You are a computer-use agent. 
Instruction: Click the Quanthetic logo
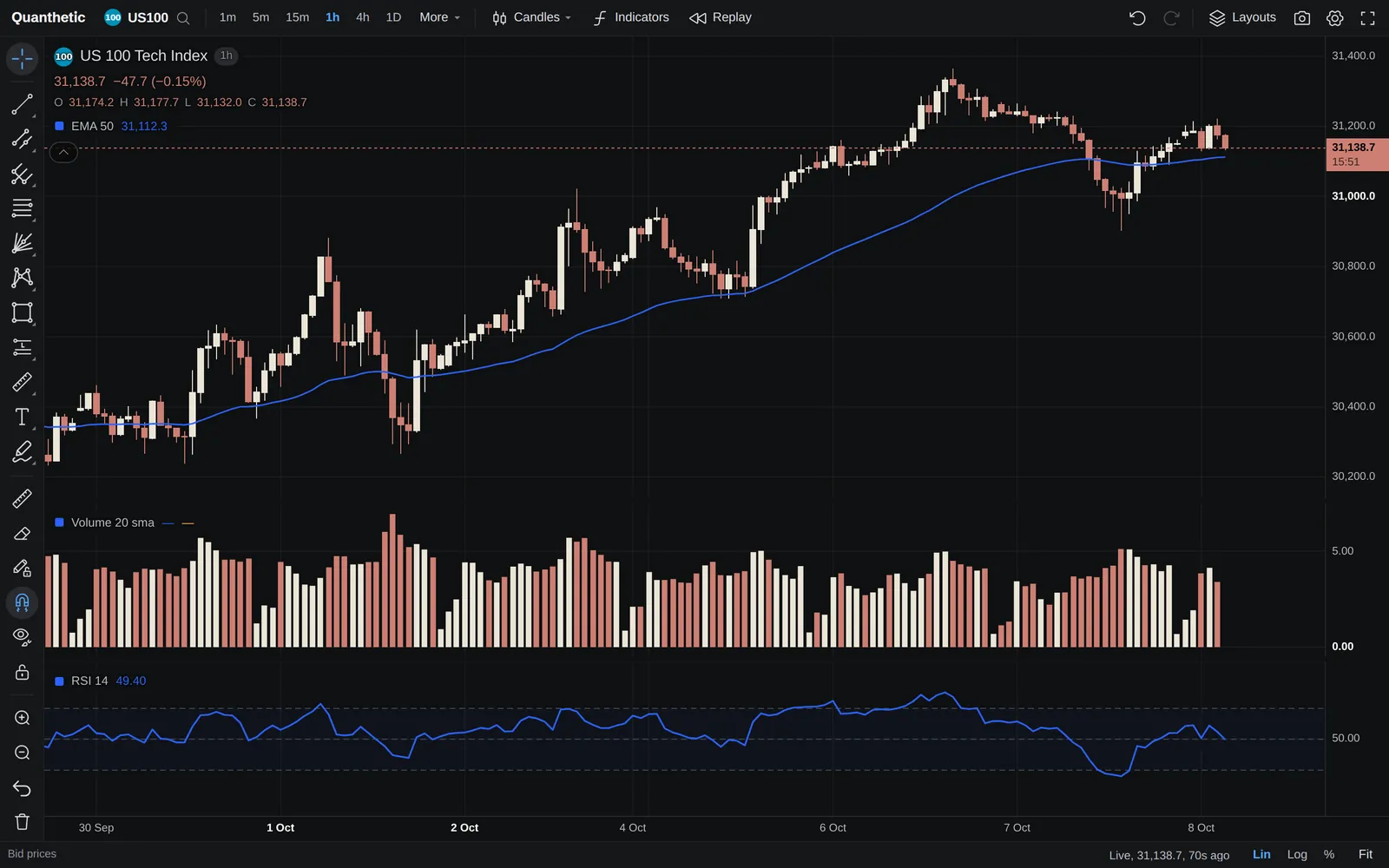(49, 17)
